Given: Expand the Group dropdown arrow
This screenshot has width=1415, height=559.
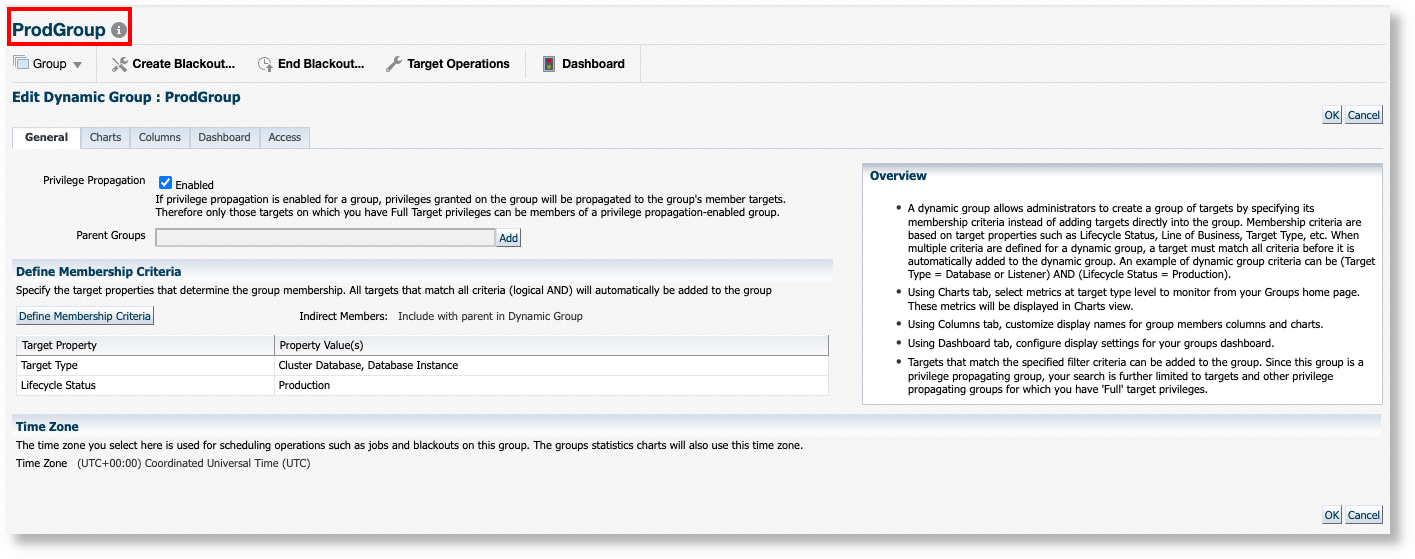Looking at the screenshot, I should 77,65.
